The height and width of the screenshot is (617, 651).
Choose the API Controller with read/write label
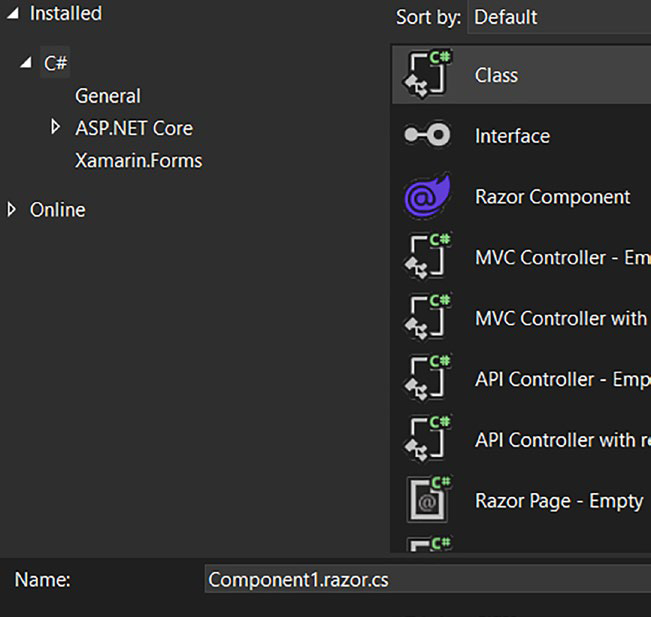coord(563,440)
